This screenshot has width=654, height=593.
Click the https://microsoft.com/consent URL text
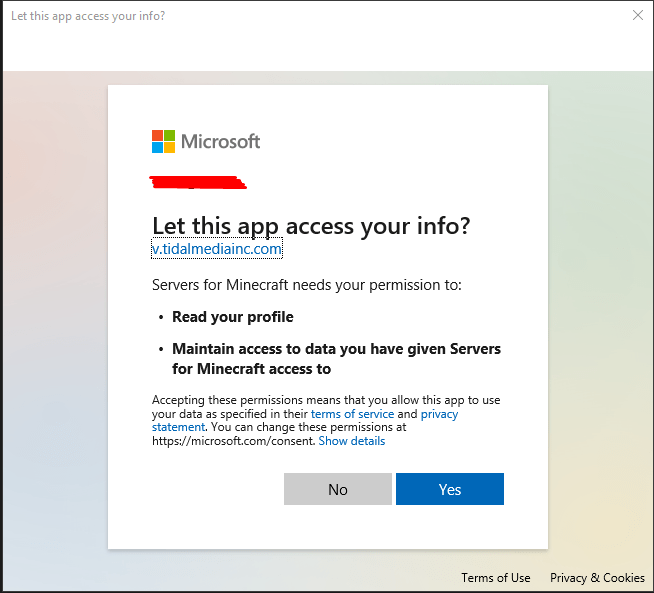coord(233,441)
